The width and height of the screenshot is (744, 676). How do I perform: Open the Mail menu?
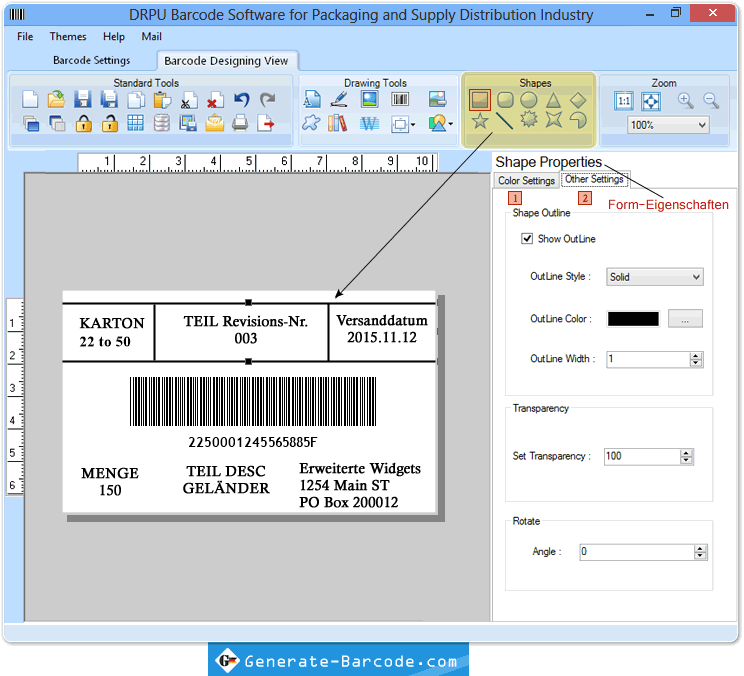[151, 37]
